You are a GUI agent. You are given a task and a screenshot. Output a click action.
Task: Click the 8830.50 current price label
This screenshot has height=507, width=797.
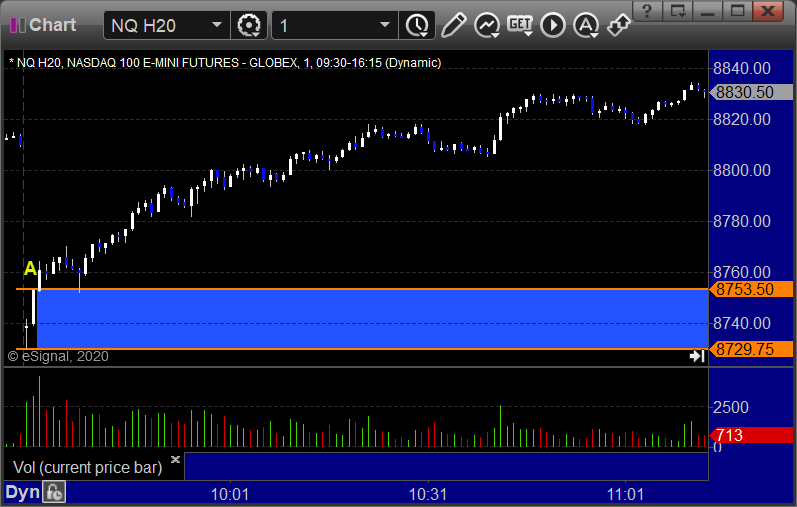(x=751, y=92)
